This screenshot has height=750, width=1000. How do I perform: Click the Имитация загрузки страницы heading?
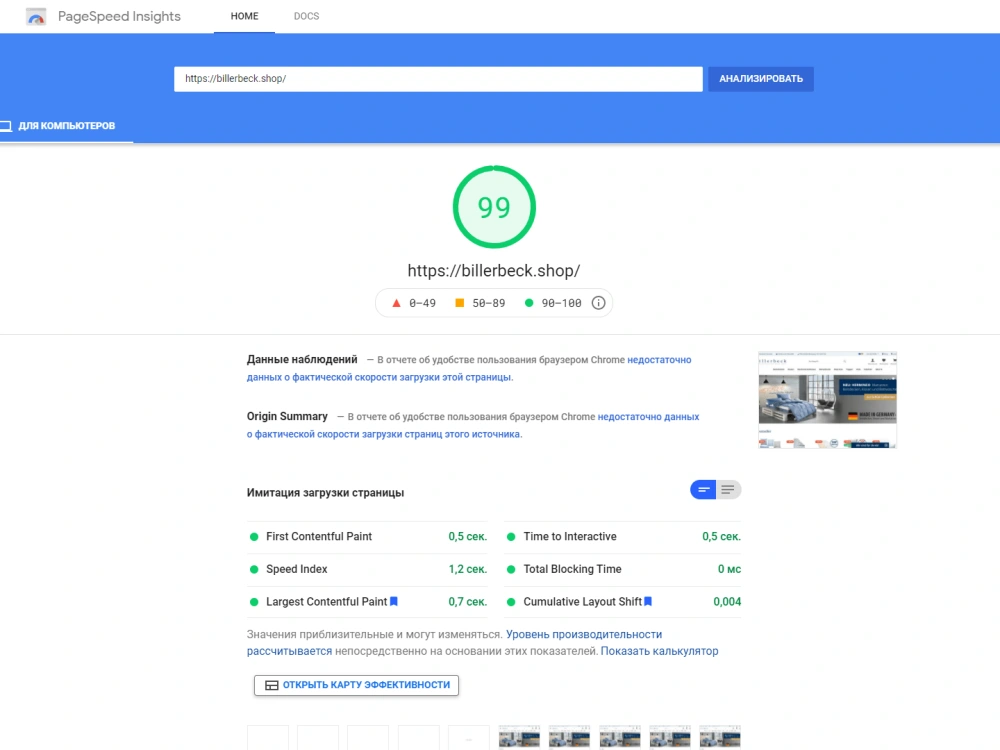[325, 492]
